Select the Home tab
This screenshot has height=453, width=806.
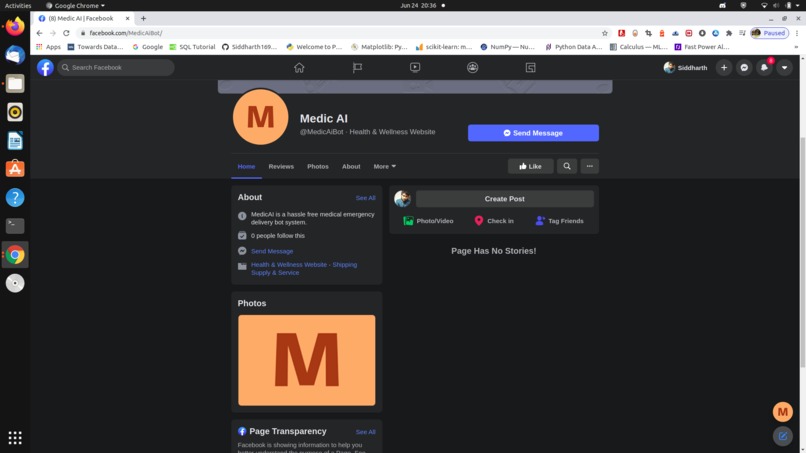pyautogui.click(x=246, y=167)
